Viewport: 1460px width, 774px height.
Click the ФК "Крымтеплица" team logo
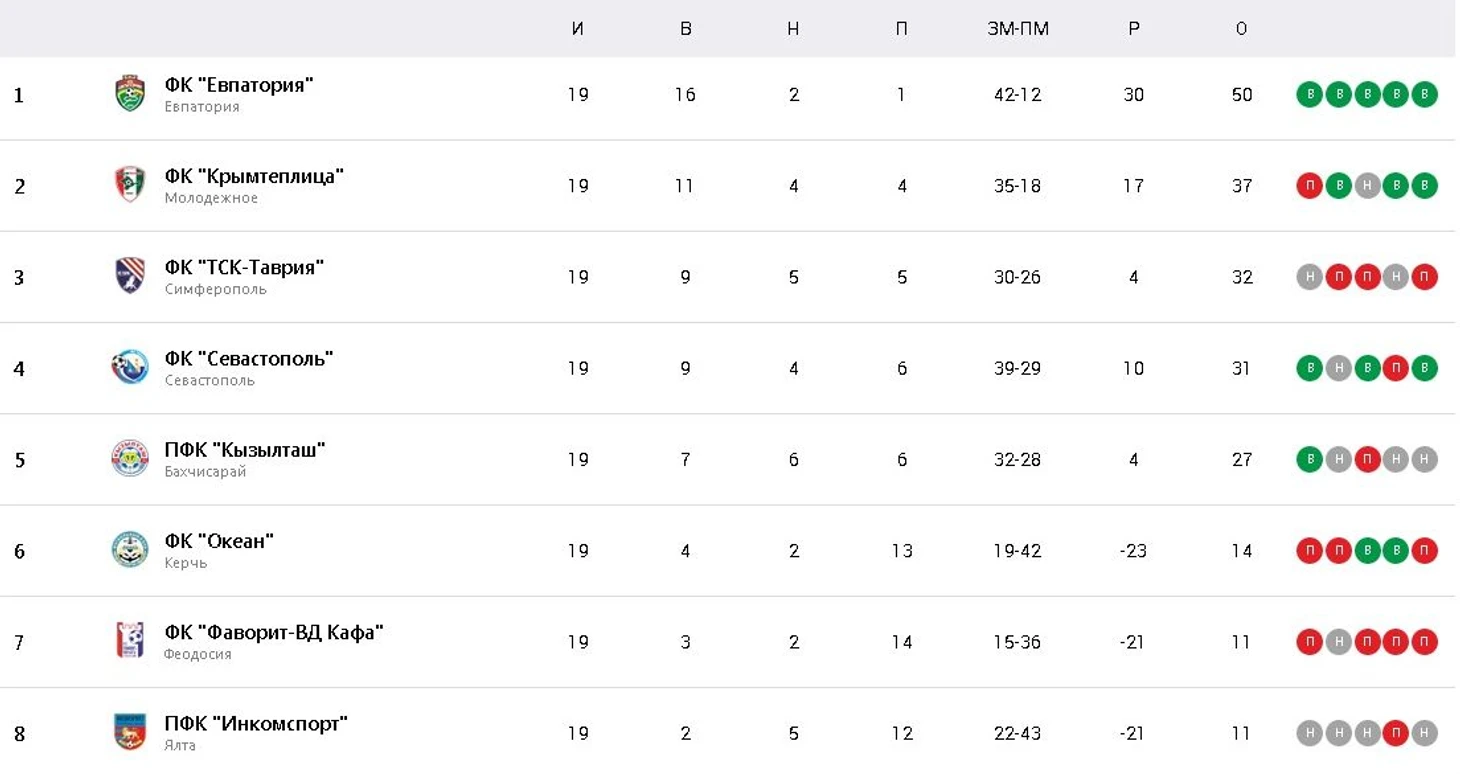pos(130,185)
